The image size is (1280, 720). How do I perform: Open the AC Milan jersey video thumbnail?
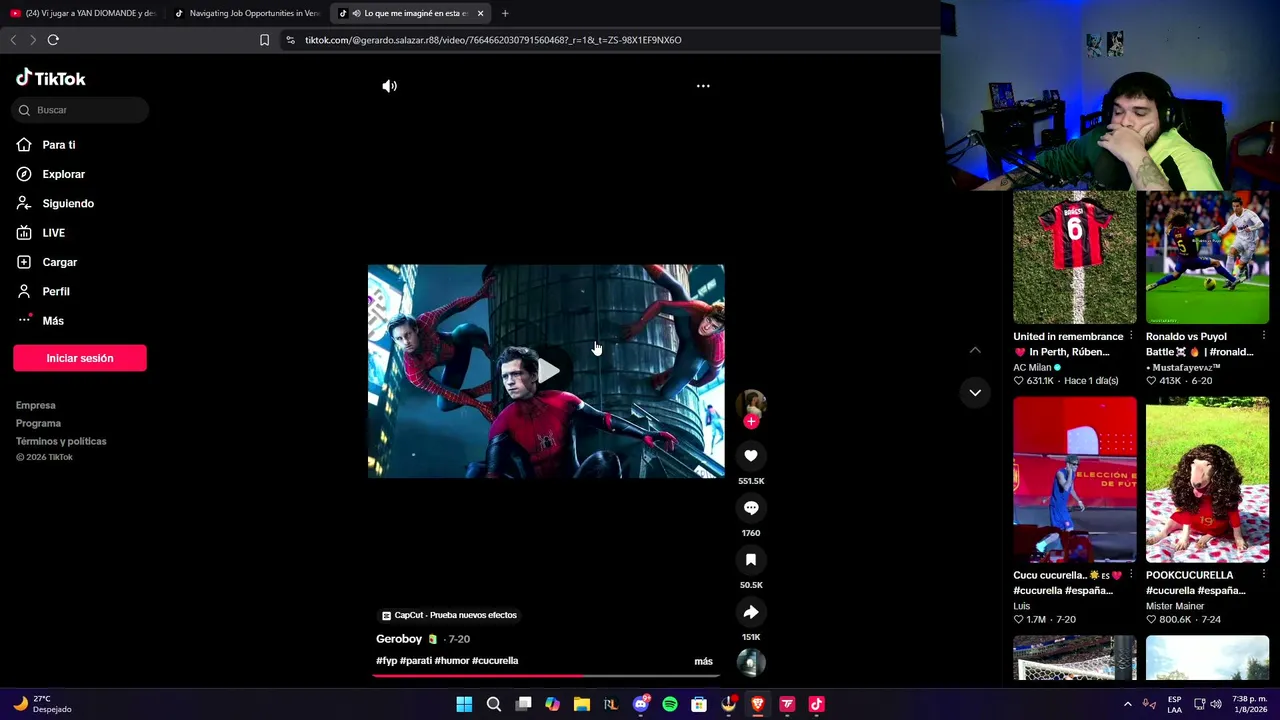click(1075, 258)
